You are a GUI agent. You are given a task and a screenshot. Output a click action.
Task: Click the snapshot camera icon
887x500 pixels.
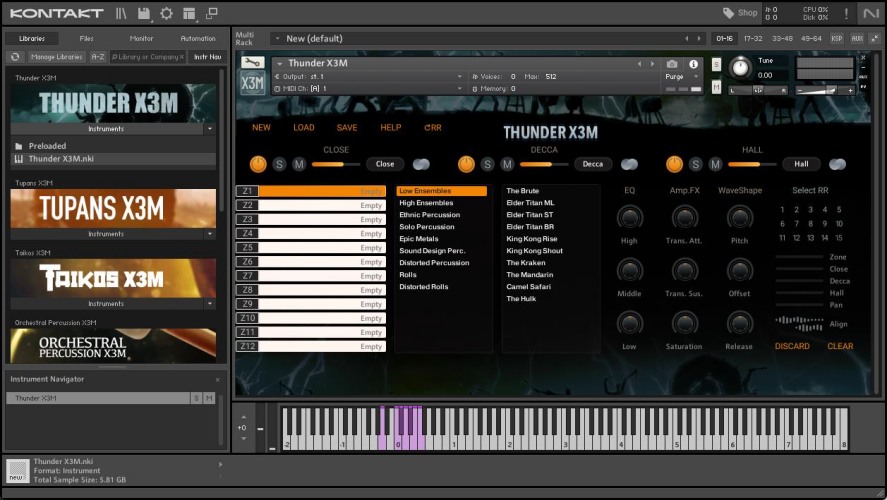pos(672,64)
